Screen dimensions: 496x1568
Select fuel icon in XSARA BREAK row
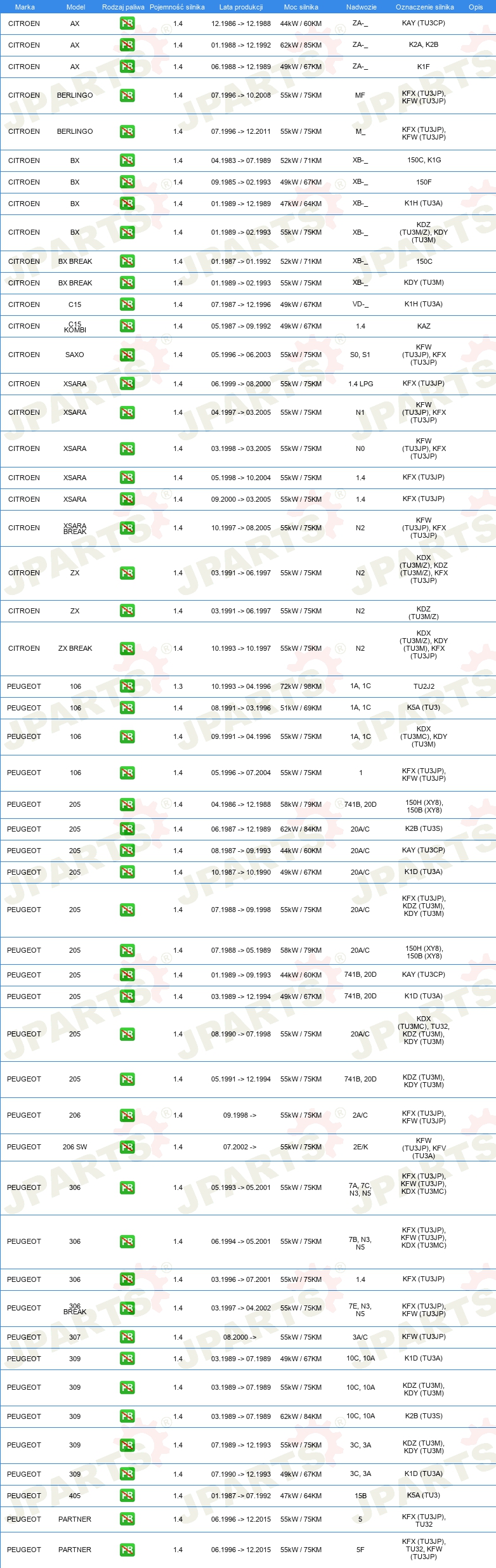[127, 528]
